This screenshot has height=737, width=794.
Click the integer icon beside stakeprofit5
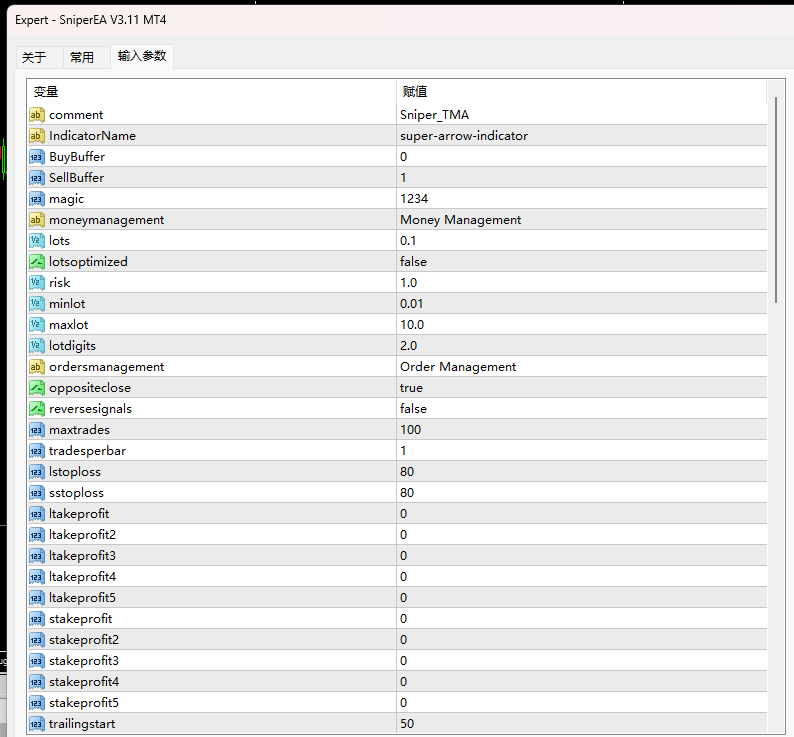[36, 704]
